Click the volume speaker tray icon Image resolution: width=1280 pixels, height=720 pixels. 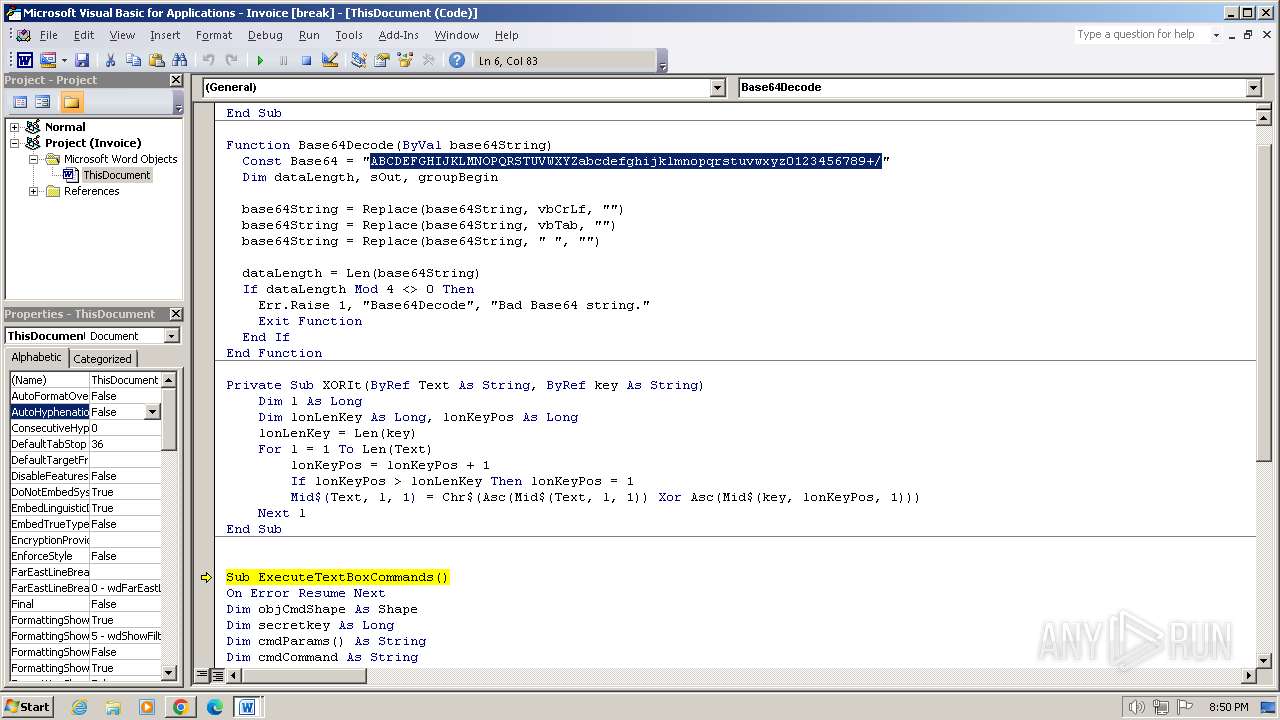pos(1136,707)
